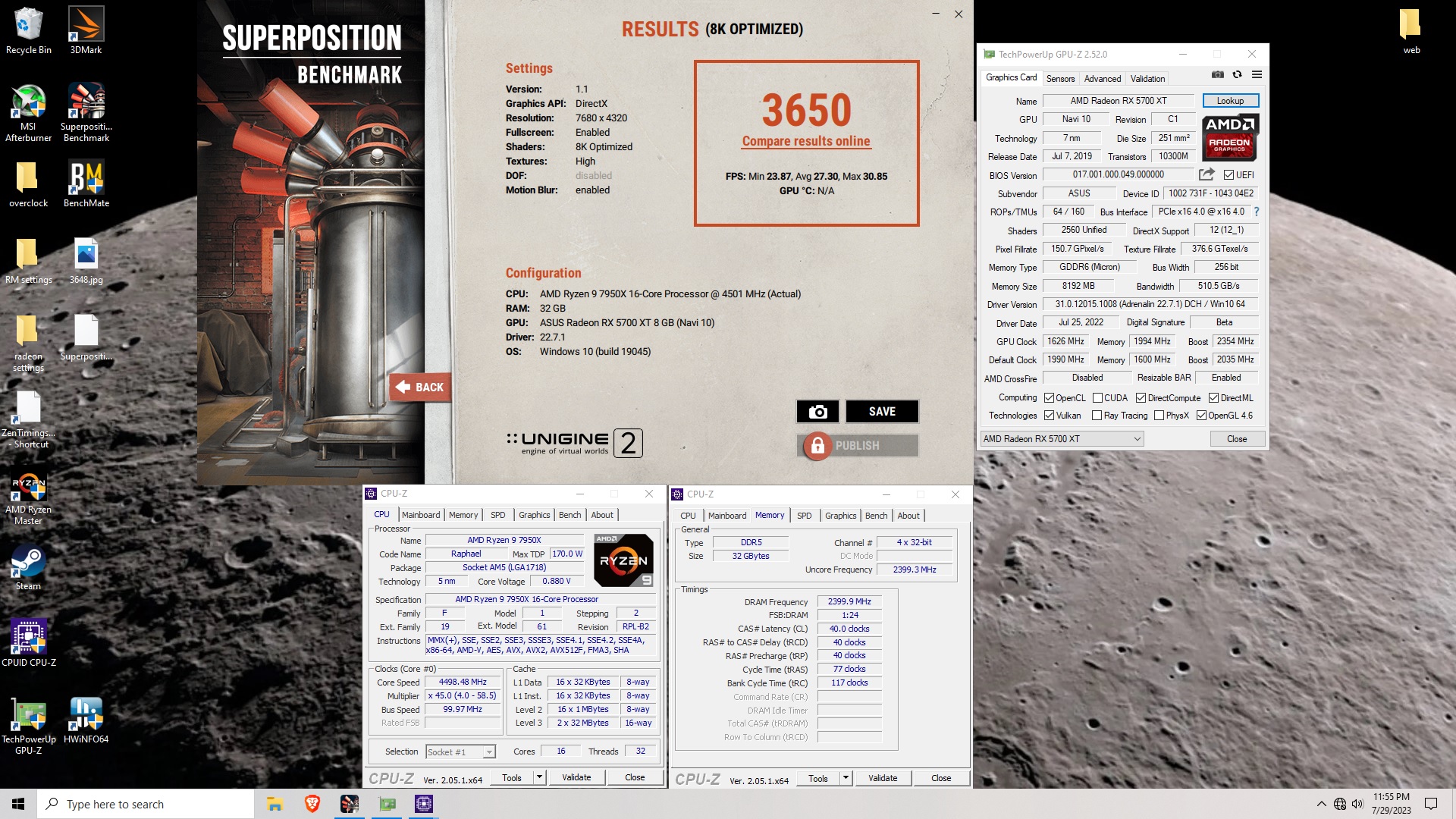Toggle UEFI checkbox in GPU-Z

click(x=1228, y=175)
